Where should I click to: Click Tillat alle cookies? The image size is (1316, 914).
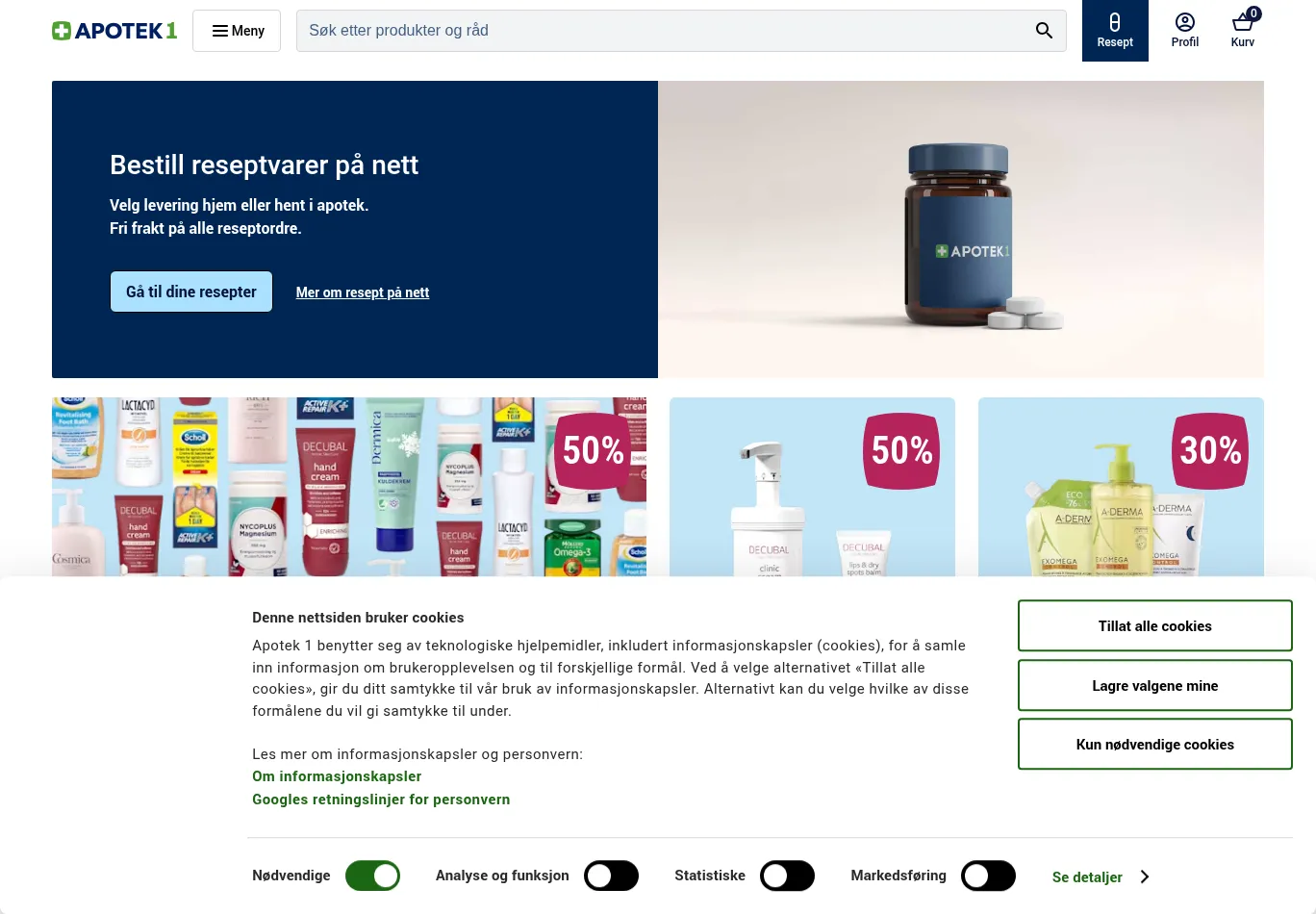1154,626
